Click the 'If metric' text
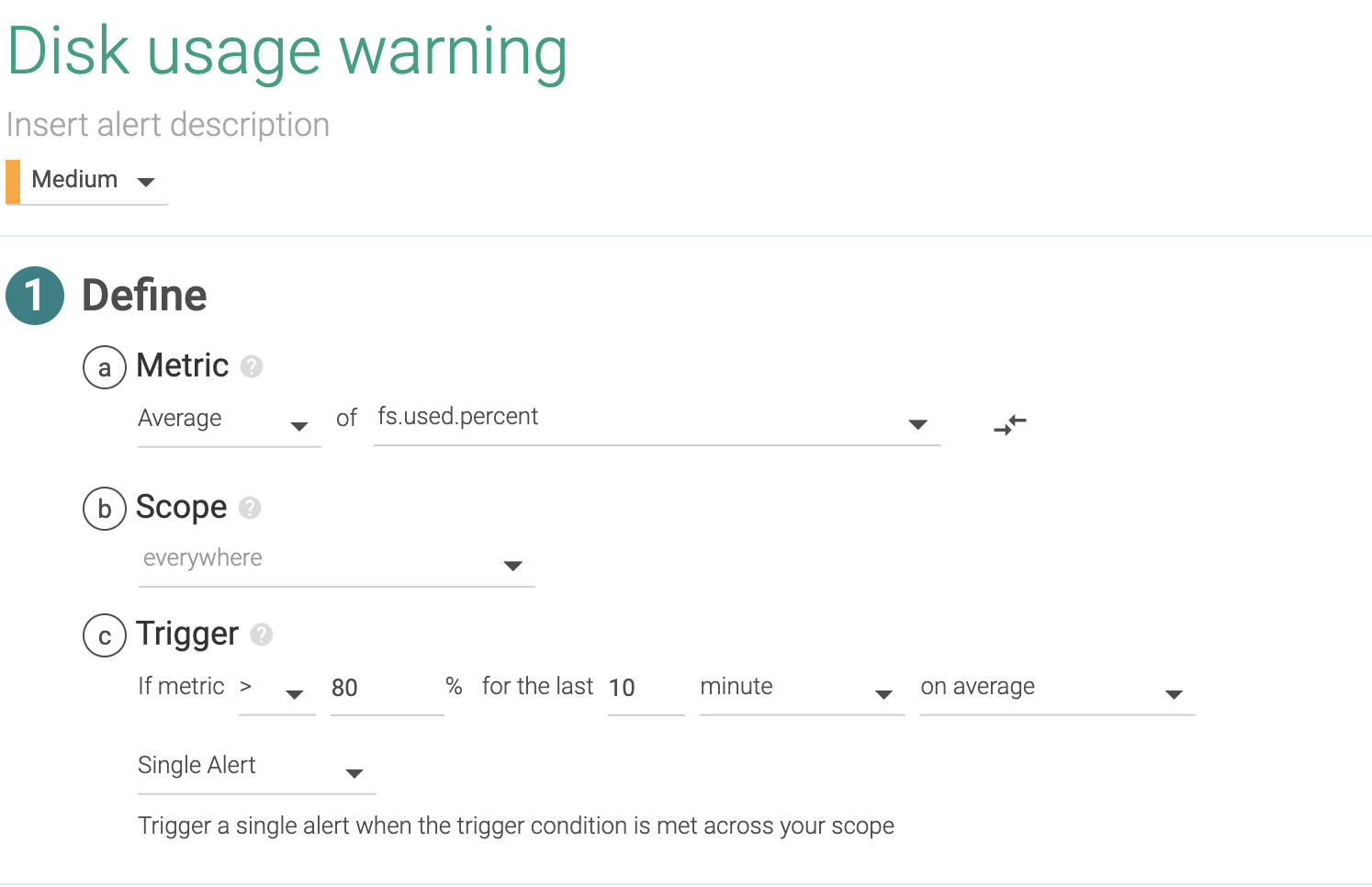This screenshot has height=887, width=1372. 181,686
